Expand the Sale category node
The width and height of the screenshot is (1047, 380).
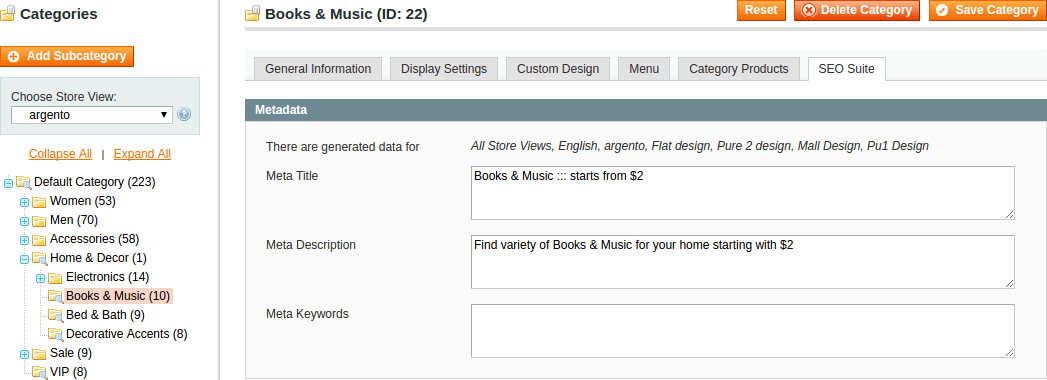pyautogui.click(x=25, y=353)
